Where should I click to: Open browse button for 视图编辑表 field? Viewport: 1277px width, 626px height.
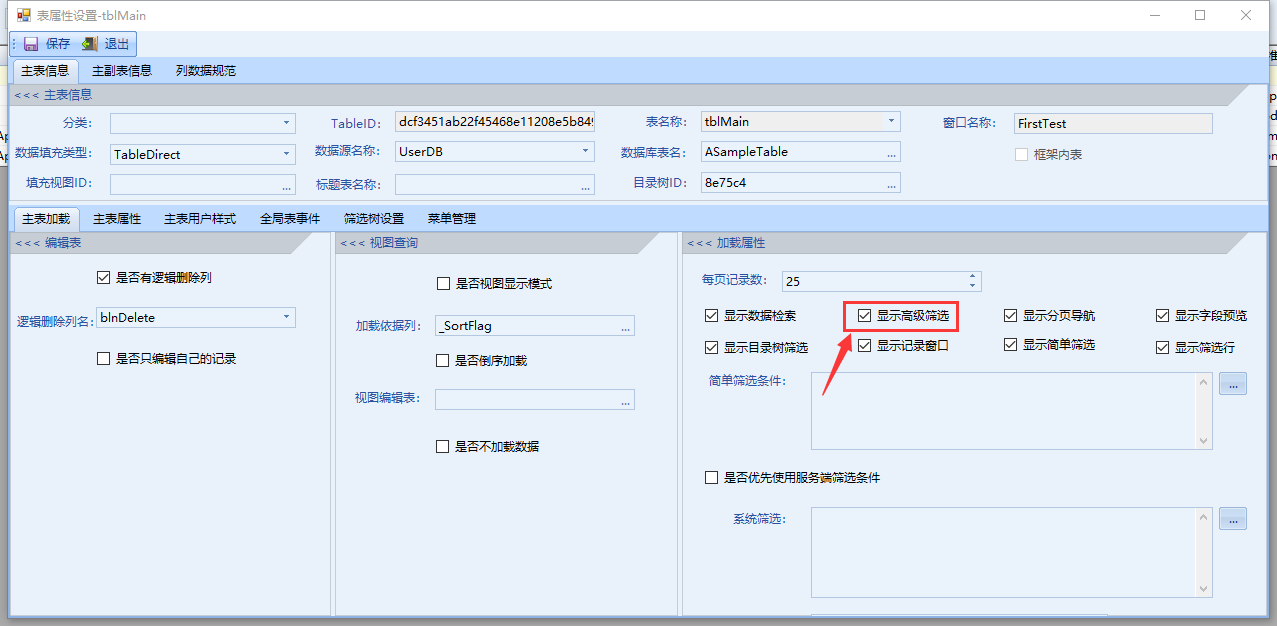click(x=626, y=400)
